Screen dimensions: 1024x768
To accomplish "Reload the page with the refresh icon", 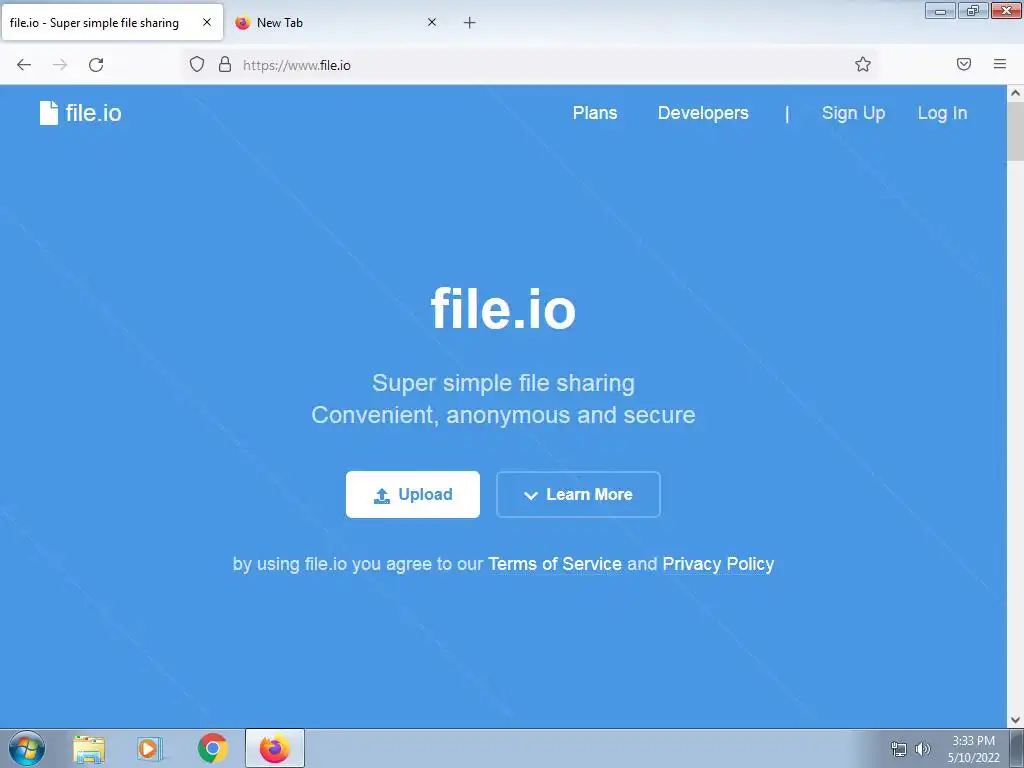I will coord(96,65).
